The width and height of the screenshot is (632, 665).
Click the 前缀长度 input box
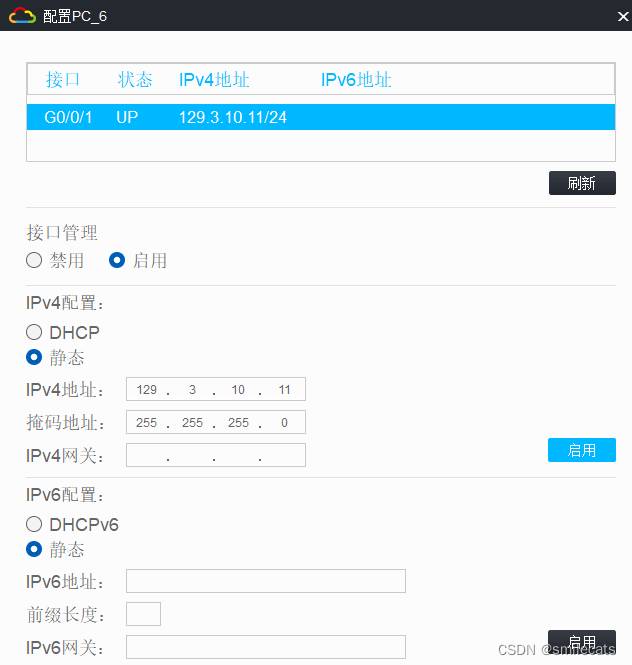[x=143, y=614]
